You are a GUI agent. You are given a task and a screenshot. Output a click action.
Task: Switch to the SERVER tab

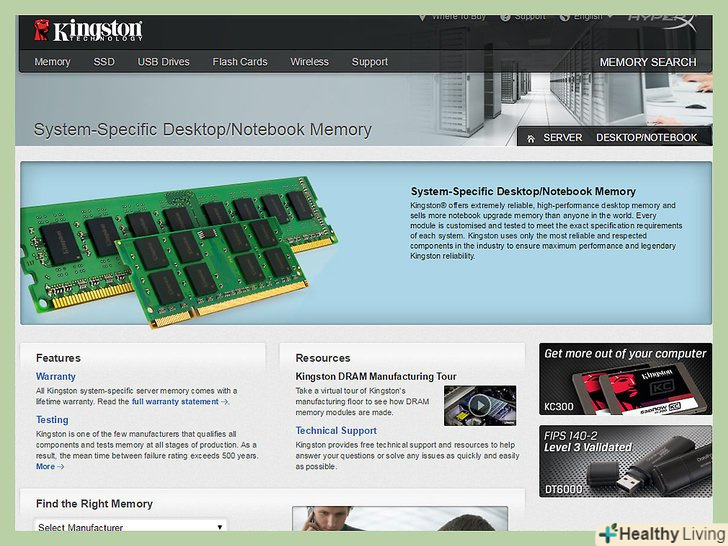(x=563, y=138)
